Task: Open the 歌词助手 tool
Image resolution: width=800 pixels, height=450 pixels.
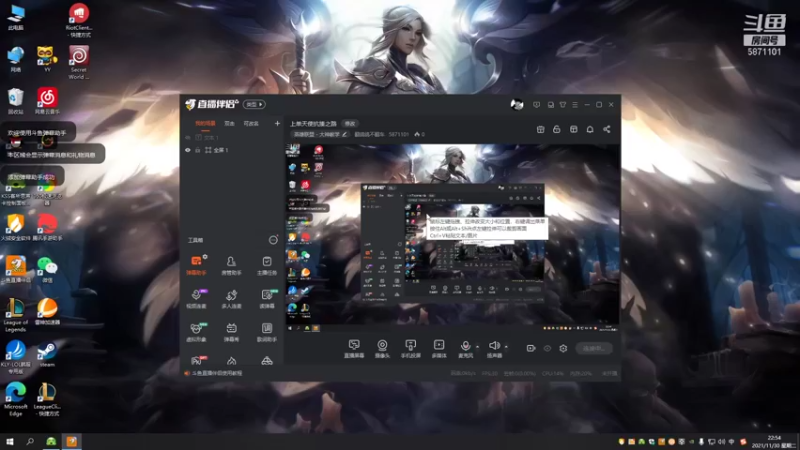Action: coord(267,332)
